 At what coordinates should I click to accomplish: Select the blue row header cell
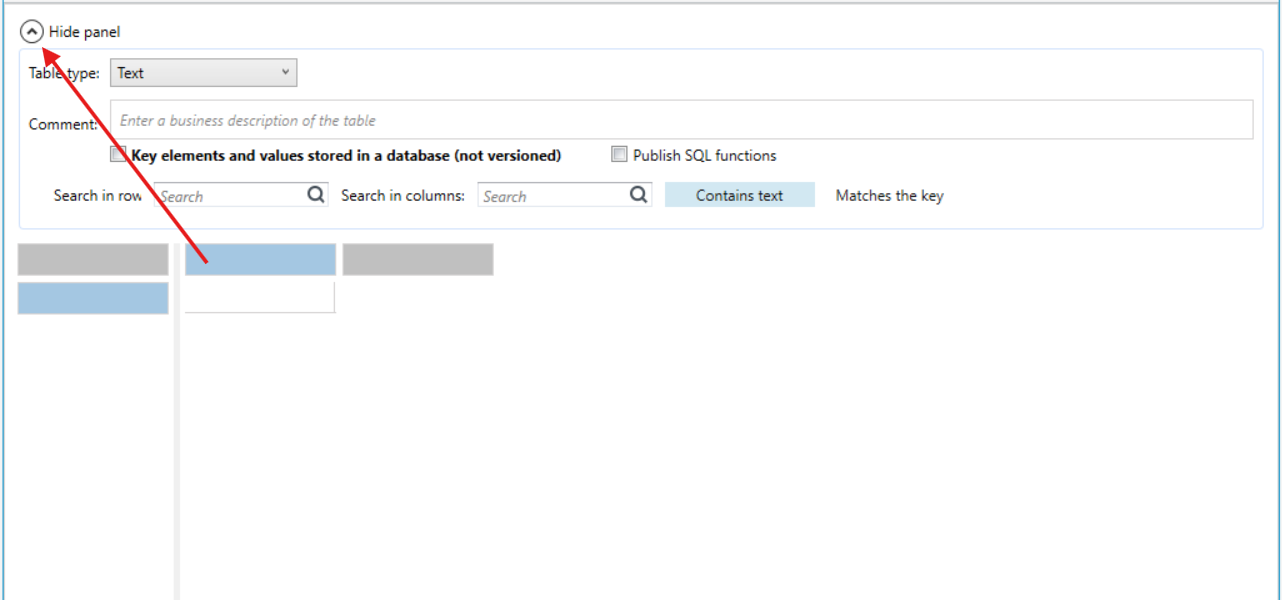tap(93, 298)
